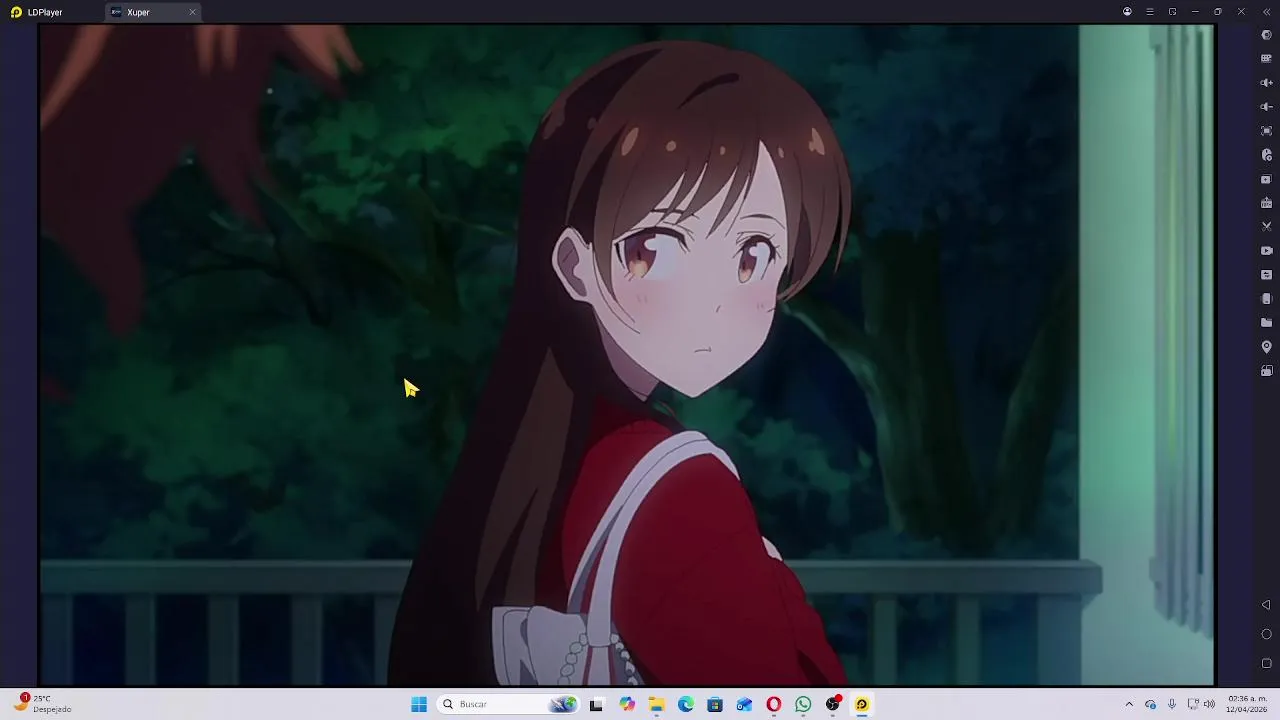This screenshot has width=1280, height=720.
Task: Open shared folder icon in sidebar
Action: coord(1266,323)
